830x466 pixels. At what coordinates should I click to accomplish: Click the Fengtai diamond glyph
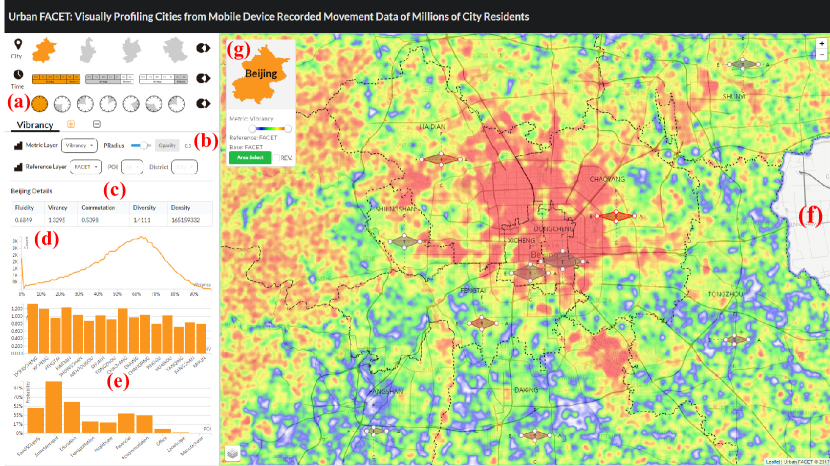click(x=482, y=323)
